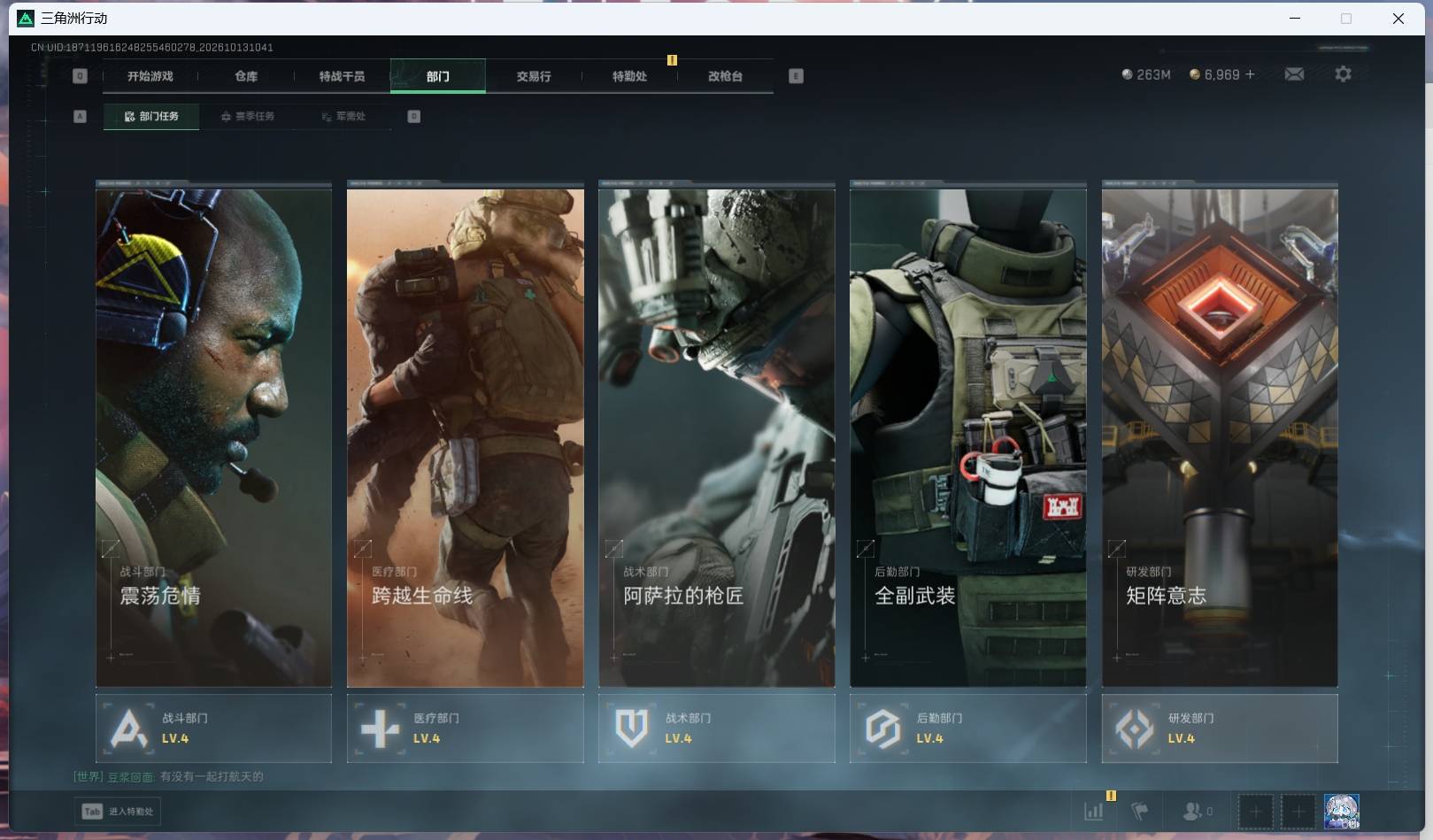Open the player avatar portrait
This screenshot has width=1433, height=840.
[x=1341, y=811]
